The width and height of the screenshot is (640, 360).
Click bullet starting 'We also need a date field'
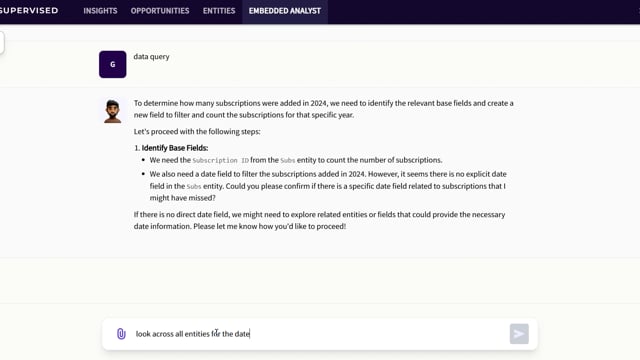click(x=328, y=186)
